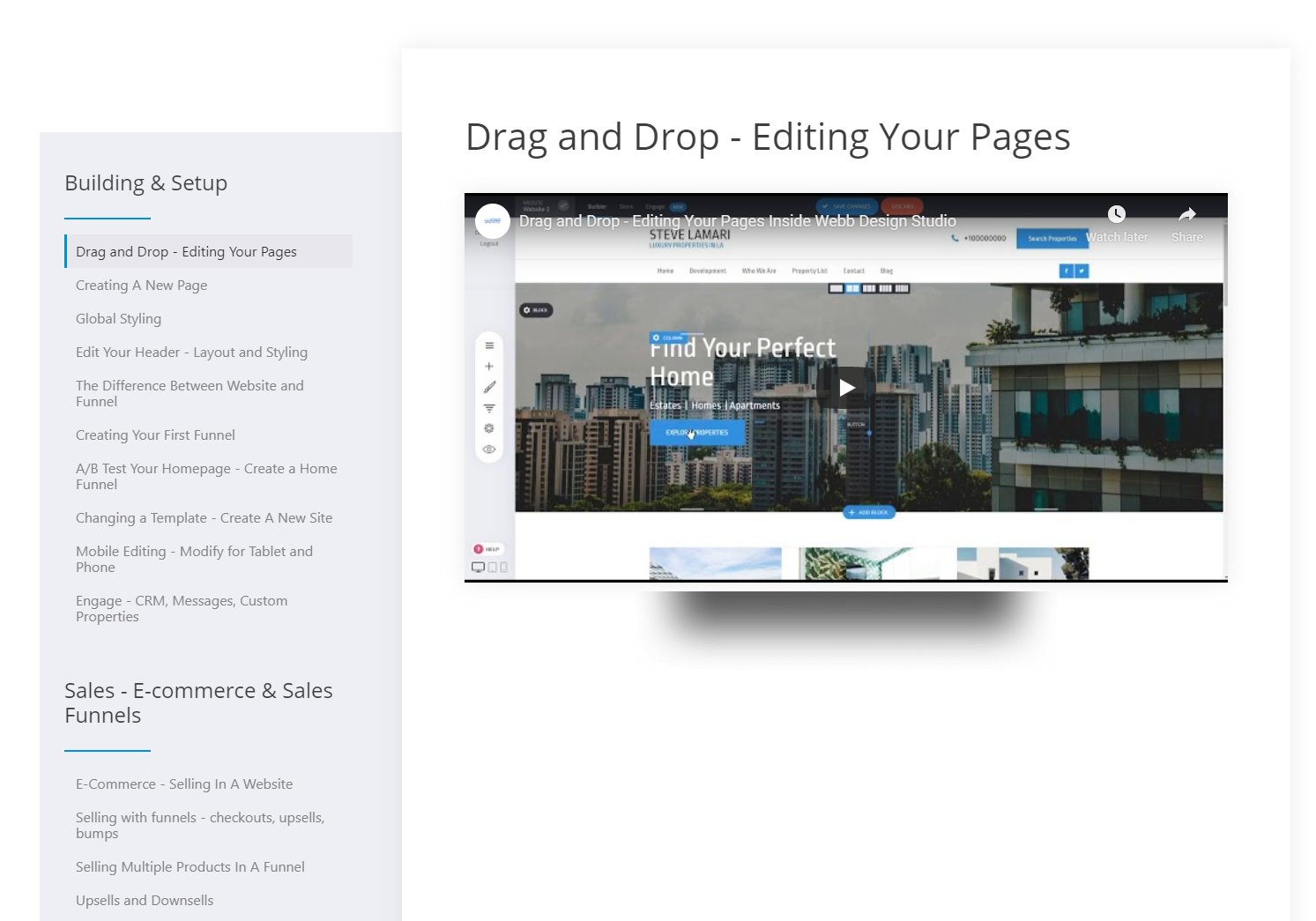Click the Share arrow icon on the video
The image size is (1316, 921).
pos(1186,215)
